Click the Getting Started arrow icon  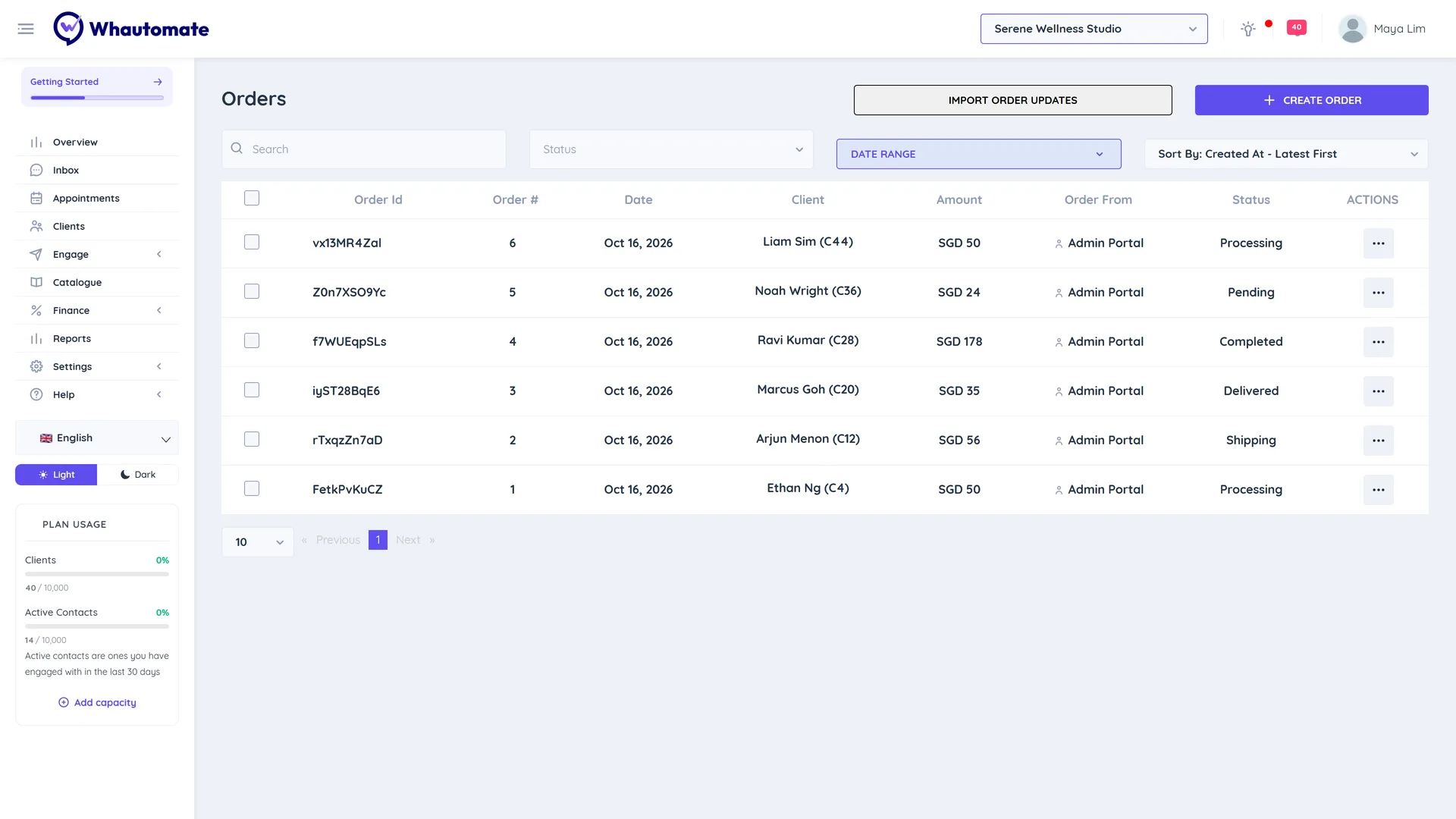pos(158,82)
